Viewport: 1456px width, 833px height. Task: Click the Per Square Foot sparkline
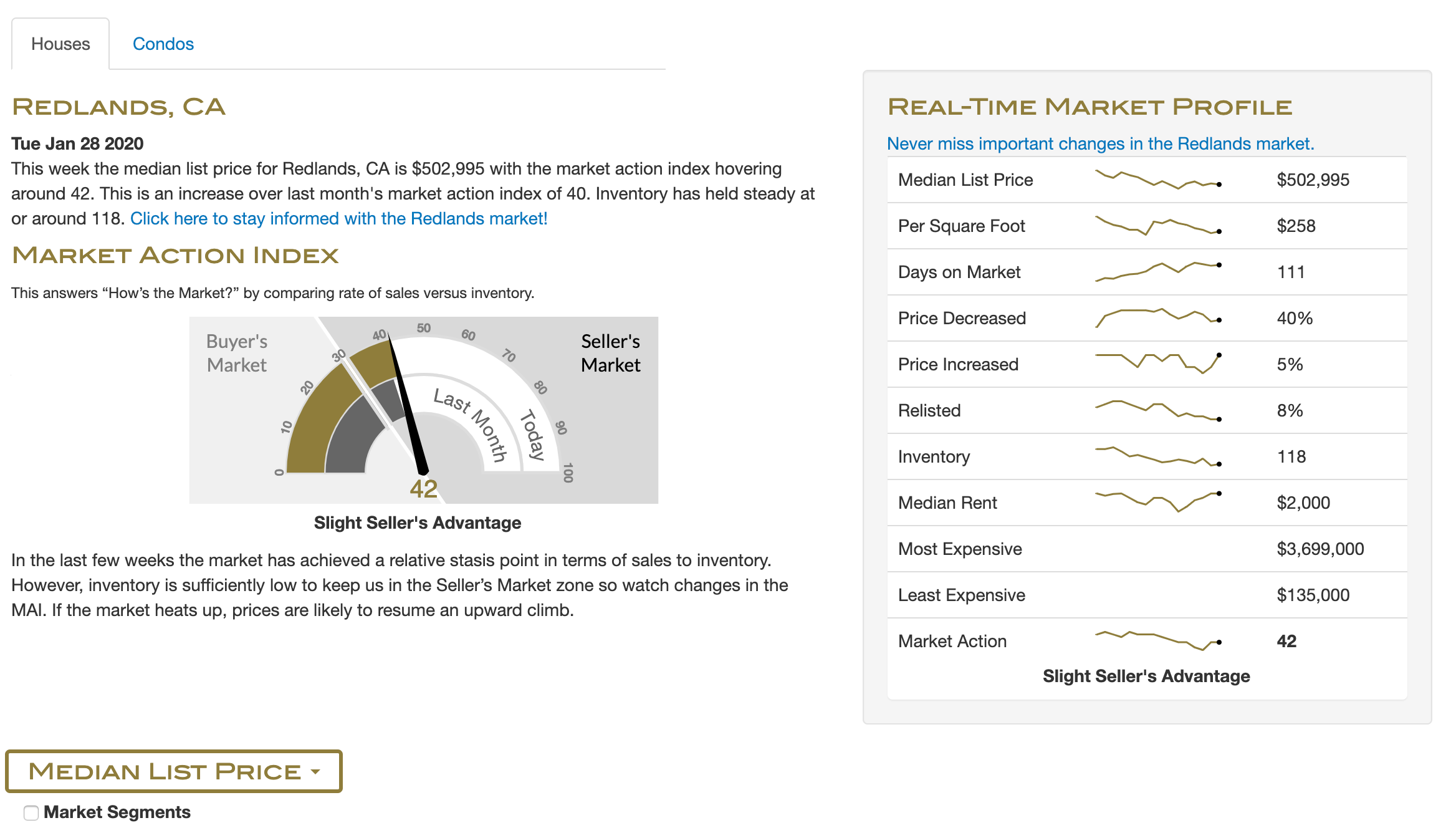pyautogui.click(x=1158, y=226)
